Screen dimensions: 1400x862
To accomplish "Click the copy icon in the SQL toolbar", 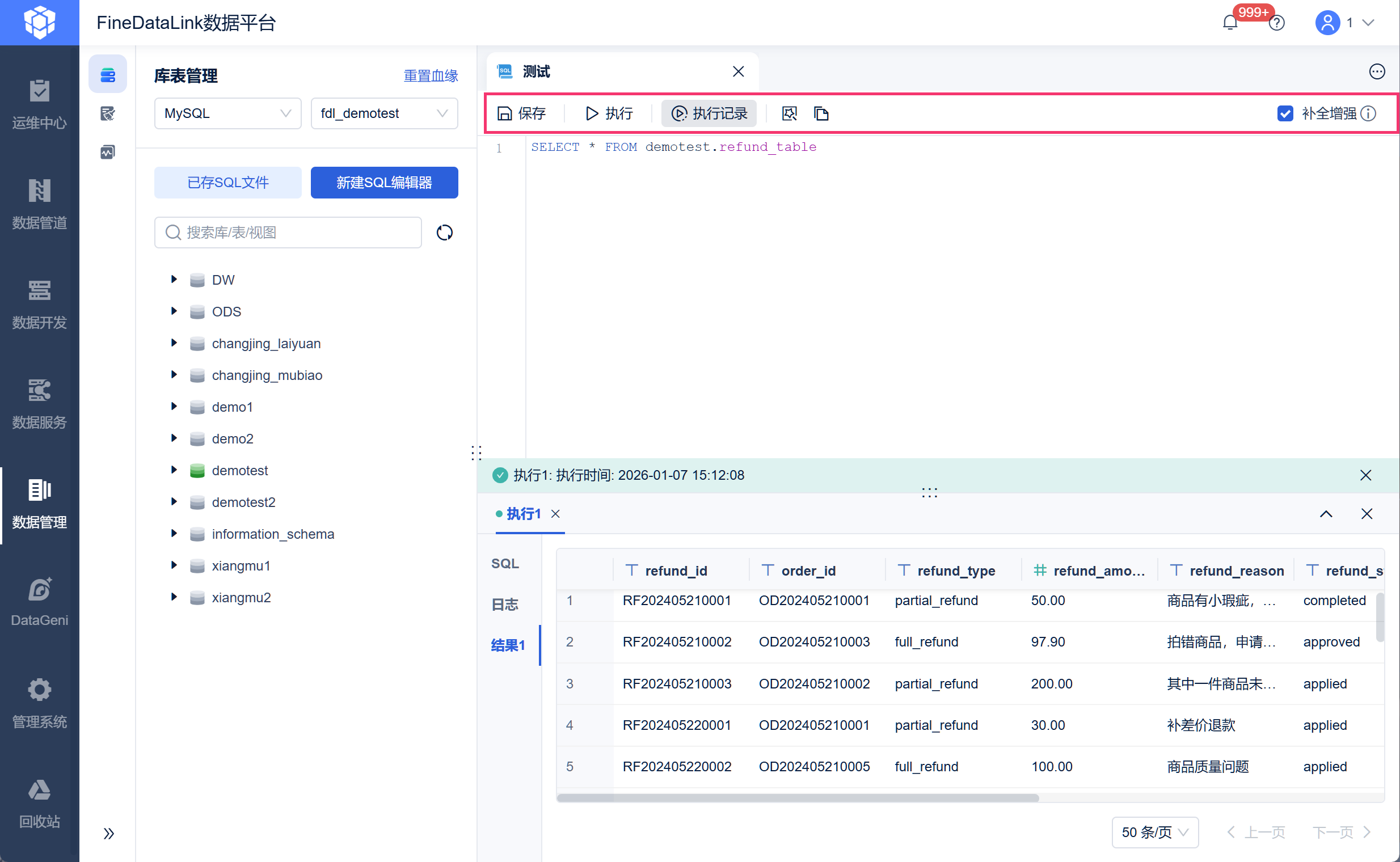I will point(821,113).
